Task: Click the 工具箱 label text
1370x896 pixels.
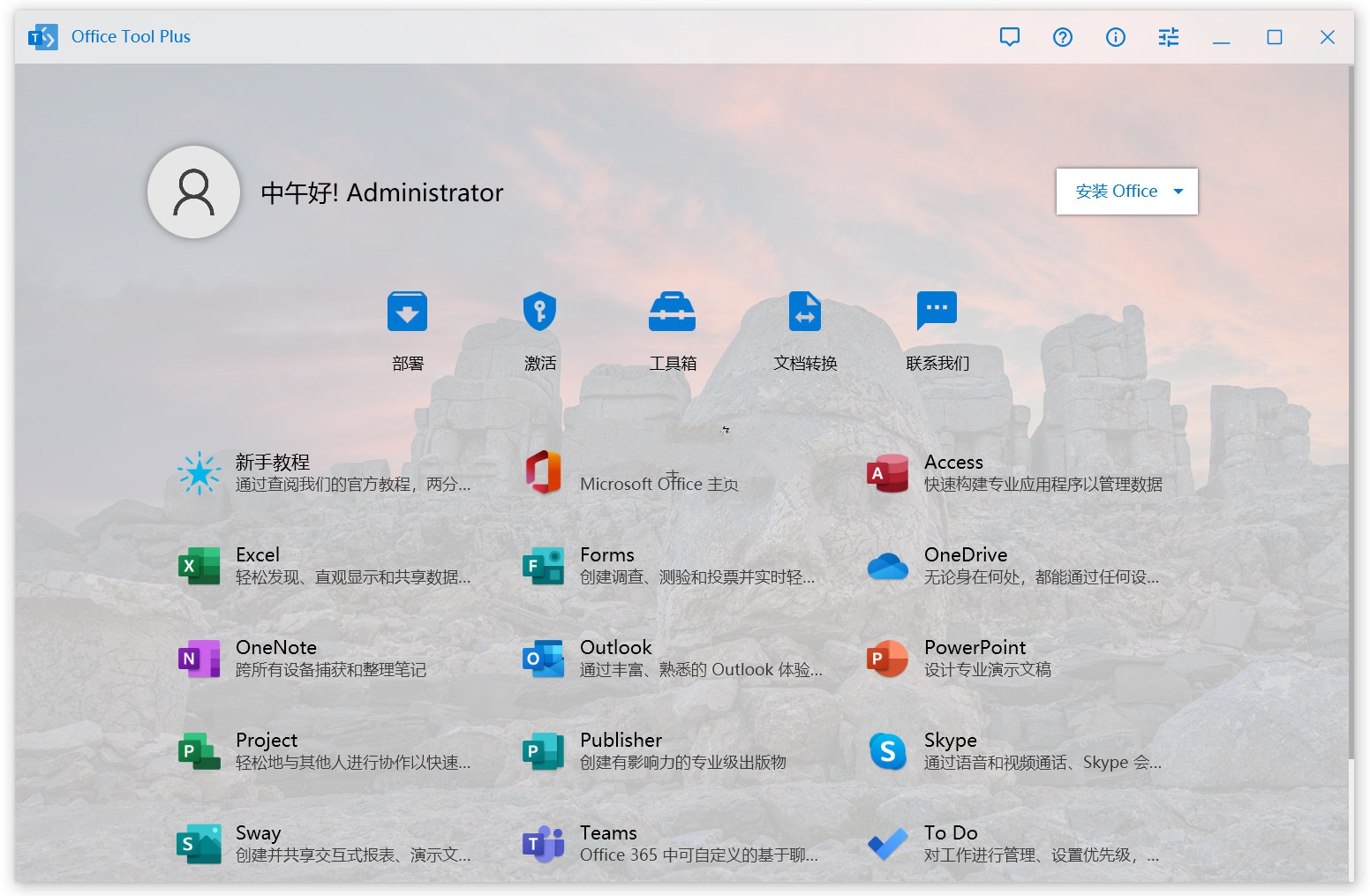Action: [x=673, y=363]
